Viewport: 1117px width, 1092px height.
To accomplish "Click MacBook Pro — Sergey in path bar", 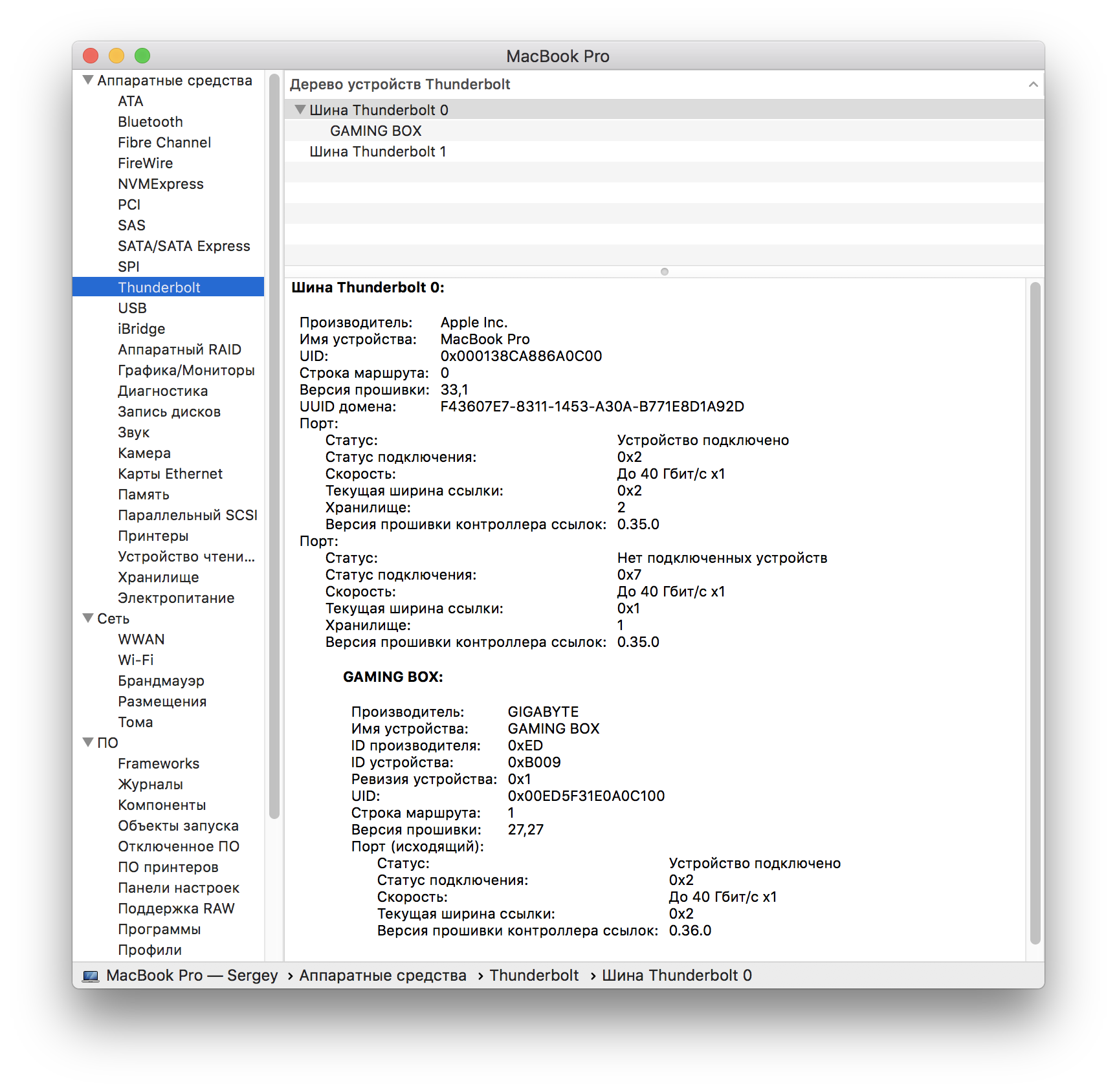I will (192, 976).
